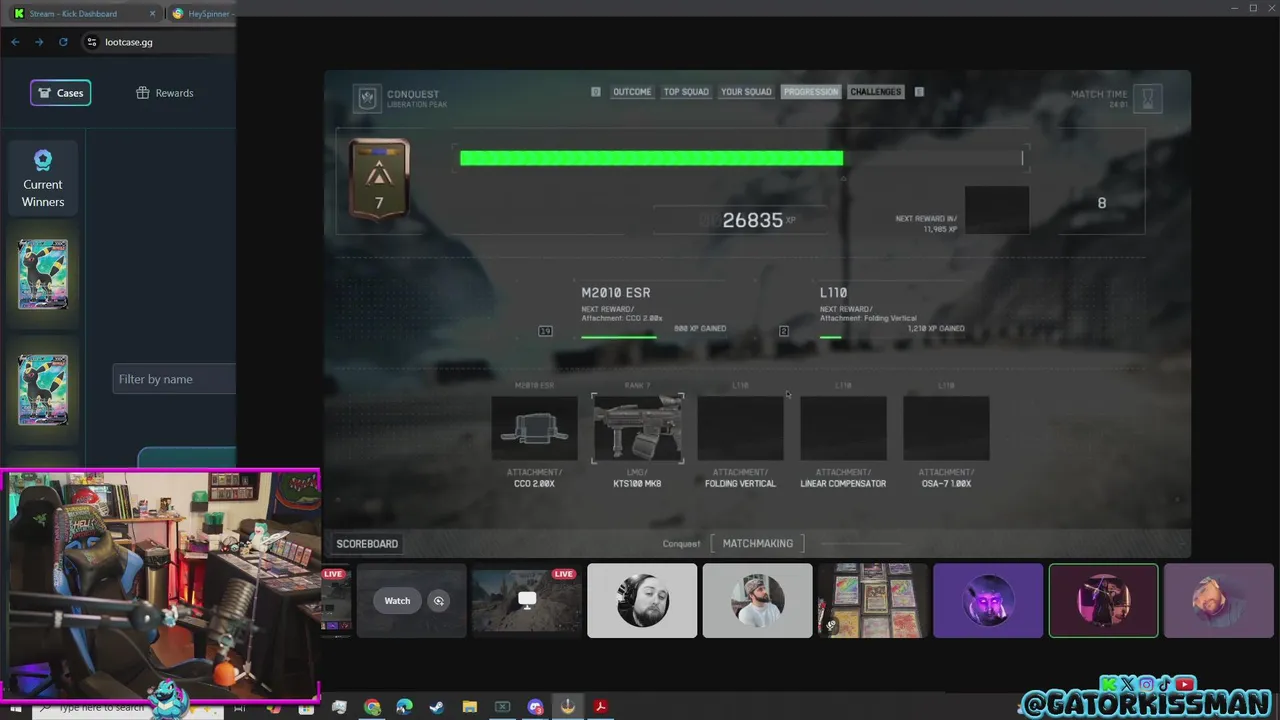Open the Scoreboard
Screen dimensions: 1280x720
[367, 544]
